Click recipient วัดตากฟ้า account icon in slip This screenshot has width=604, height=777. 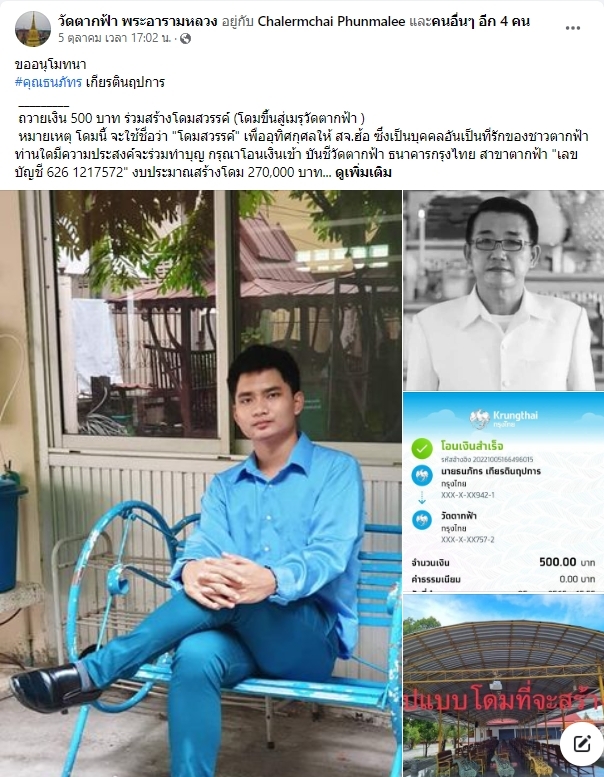pyautogui.click(x=422, y=520)
